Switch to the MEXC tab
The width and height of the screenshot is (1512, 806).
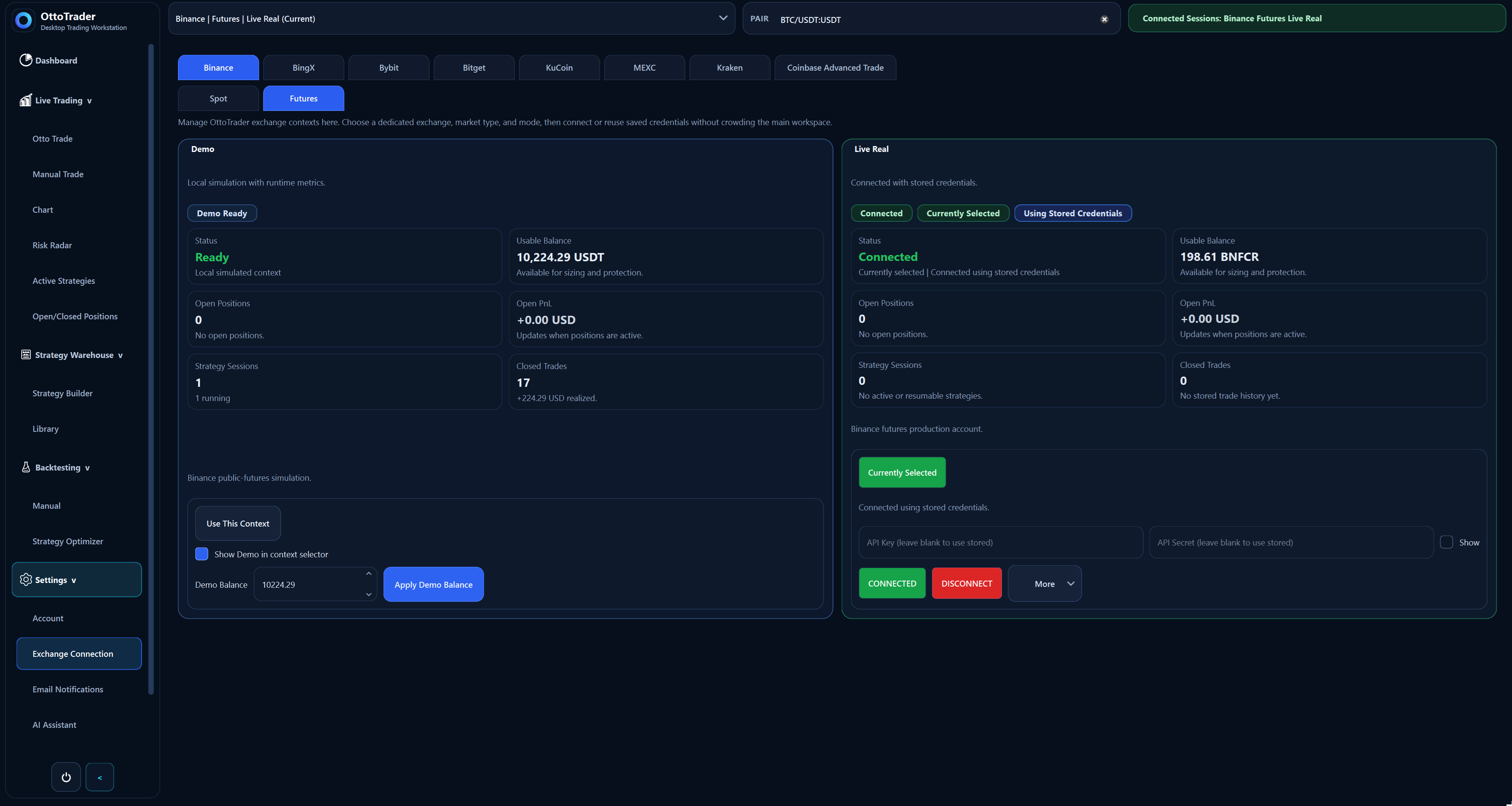[x=644, y=67]
